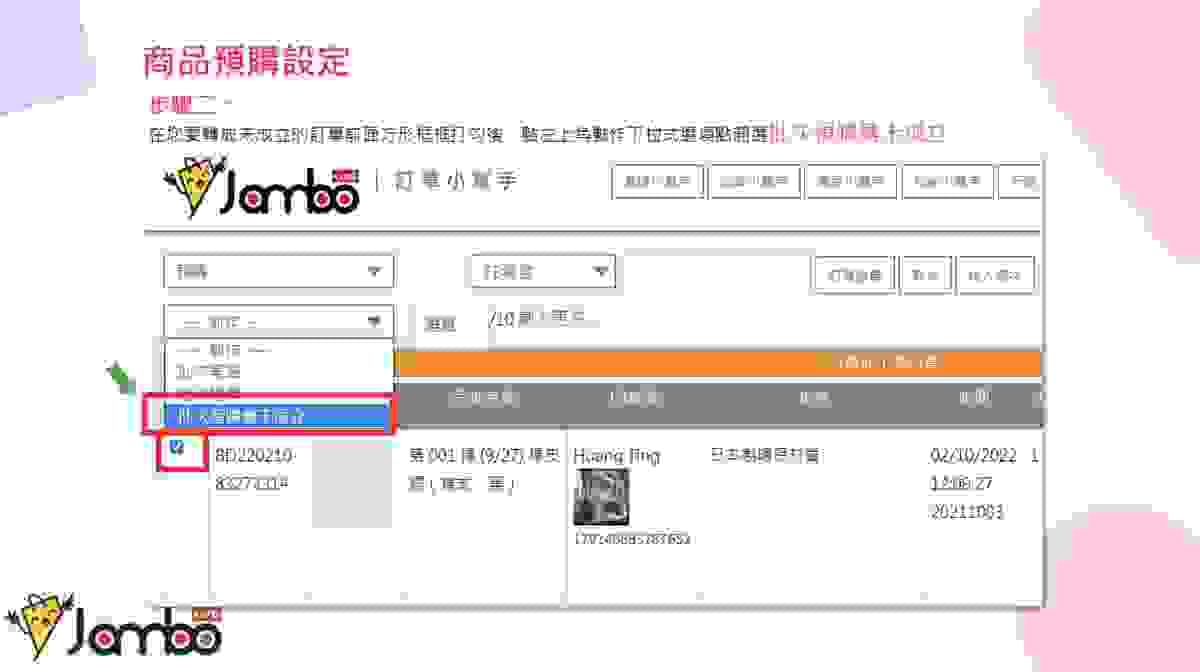Click the button directly beside the action dropdown
Viewport: 1200px width, 672px height.
pos(441,323)
